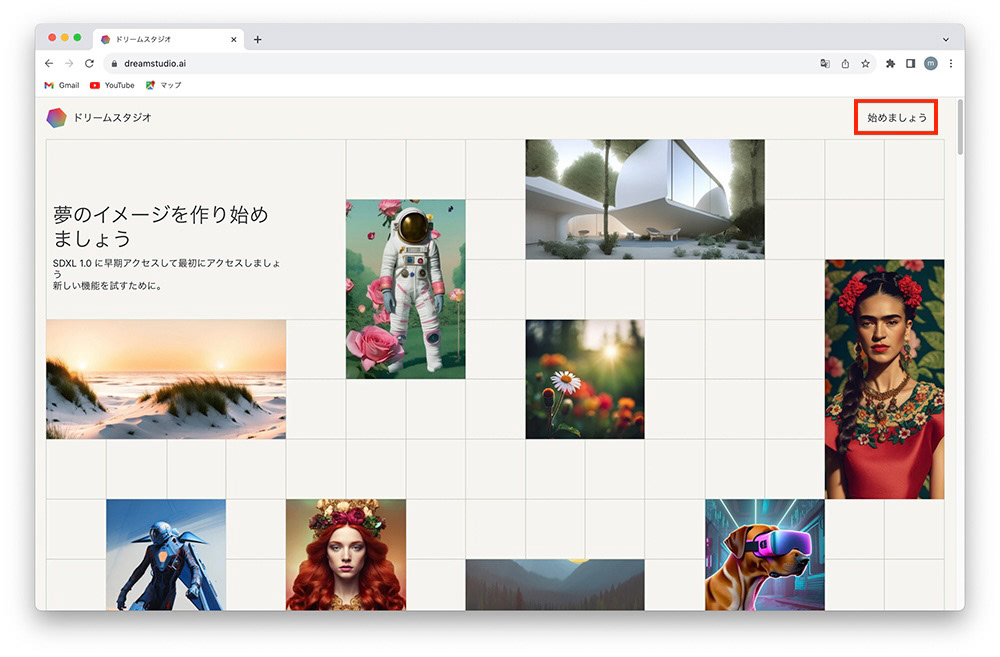Image resolution: width=1000 pixels, height=657 pixels.
Task: Open the Chrome three-dot menu
Action: point(950,63)
